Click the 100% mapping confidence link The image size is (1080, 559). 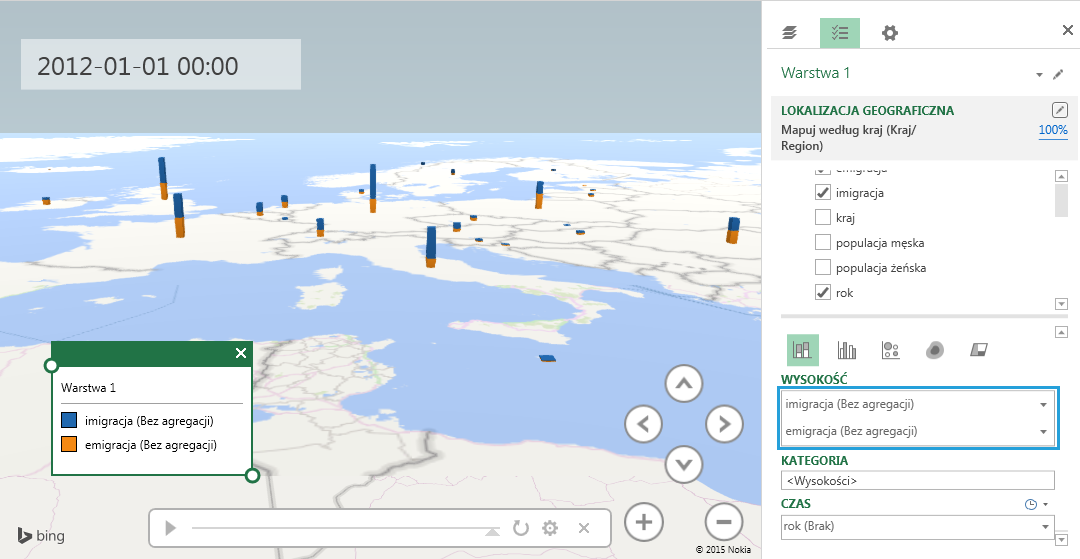point(1053,131)
